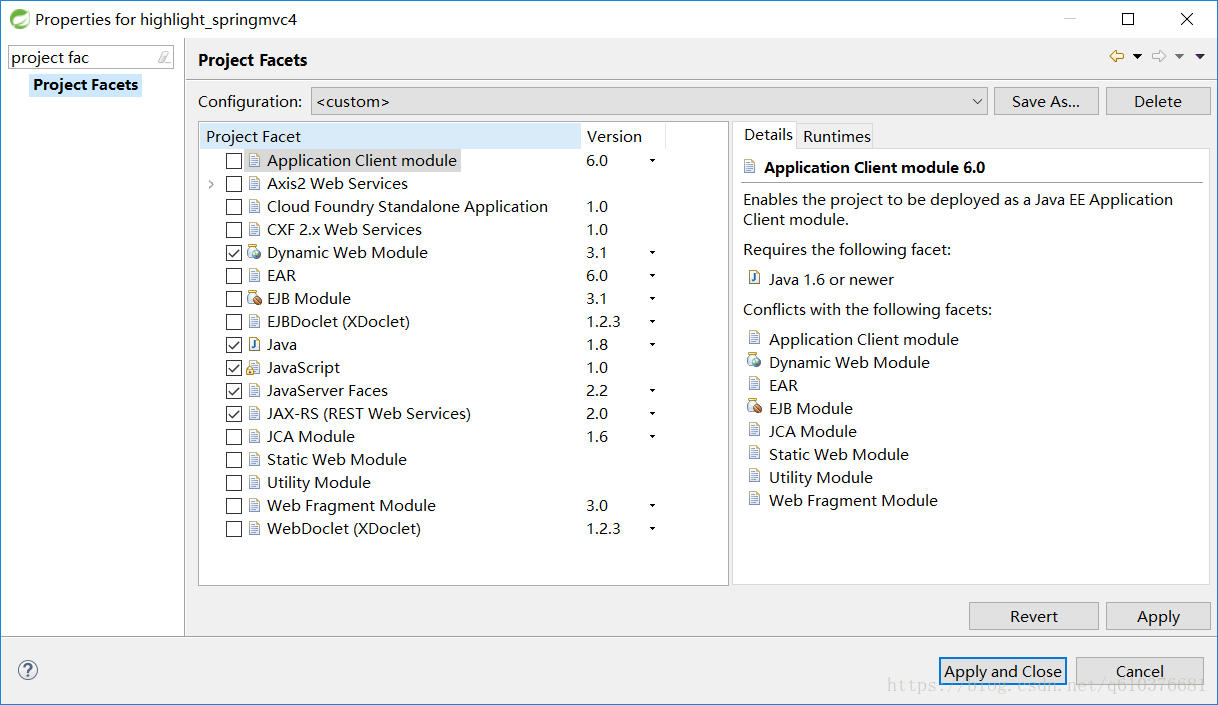Image resolution: width=1218 pixels, height=705 pixels.
Task: Open the back history dropdown arrow
Action: (1137, 57)
